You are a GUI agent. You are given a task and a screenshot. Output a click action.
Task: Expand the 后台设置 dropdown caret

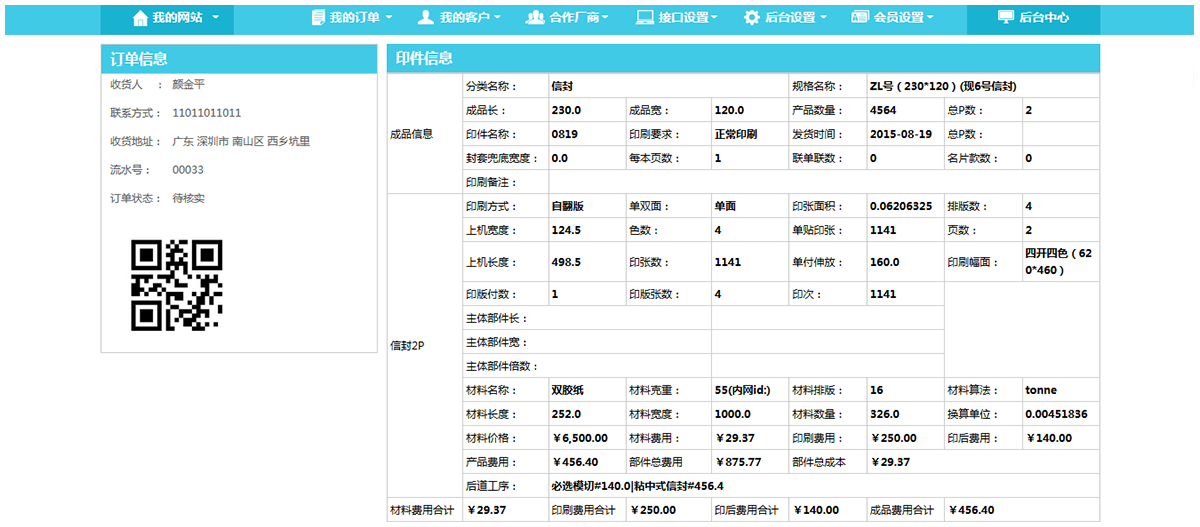point(823,18)
